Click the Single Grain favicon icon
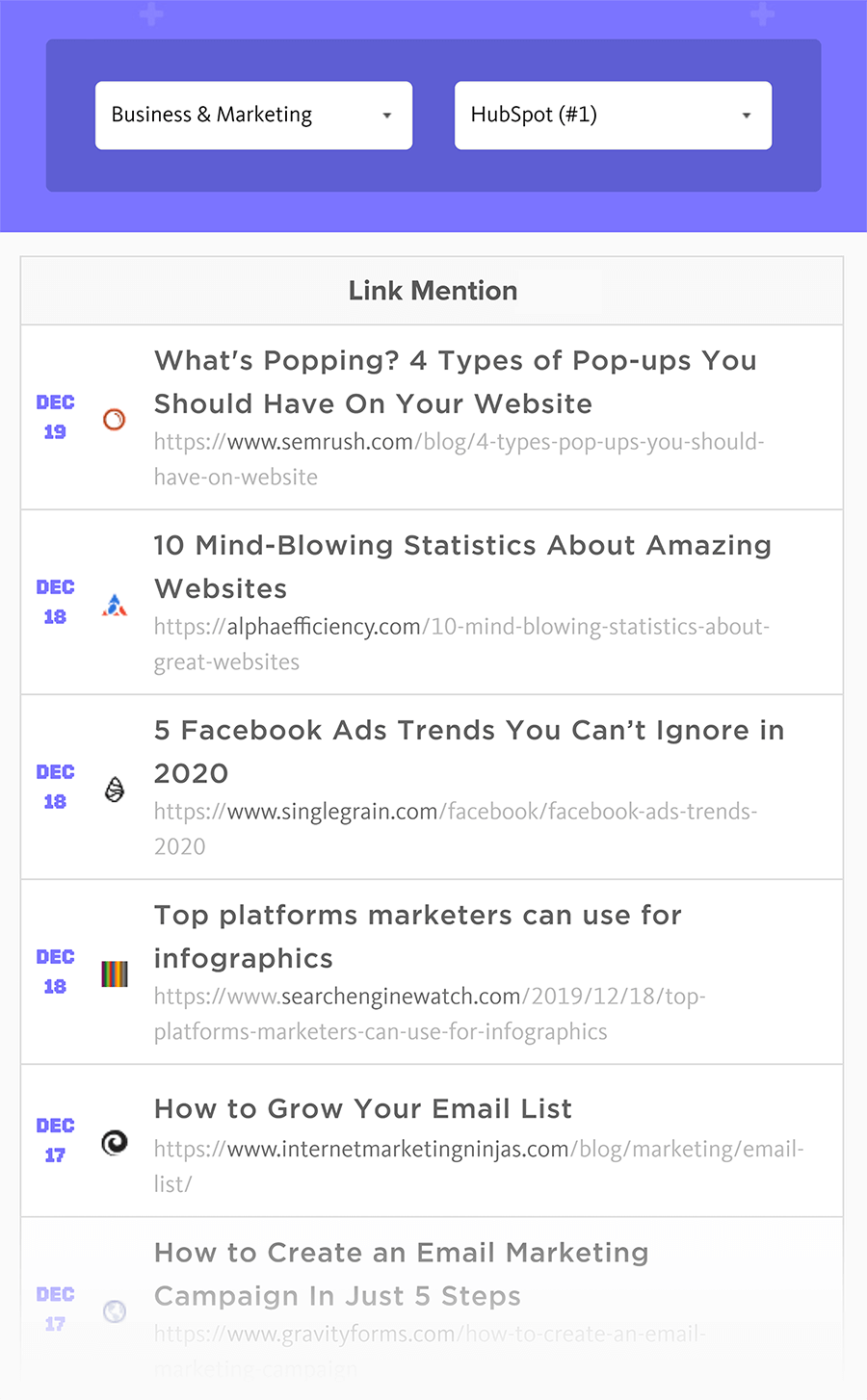Screen dimensions: 867x1400 point(115,790)
